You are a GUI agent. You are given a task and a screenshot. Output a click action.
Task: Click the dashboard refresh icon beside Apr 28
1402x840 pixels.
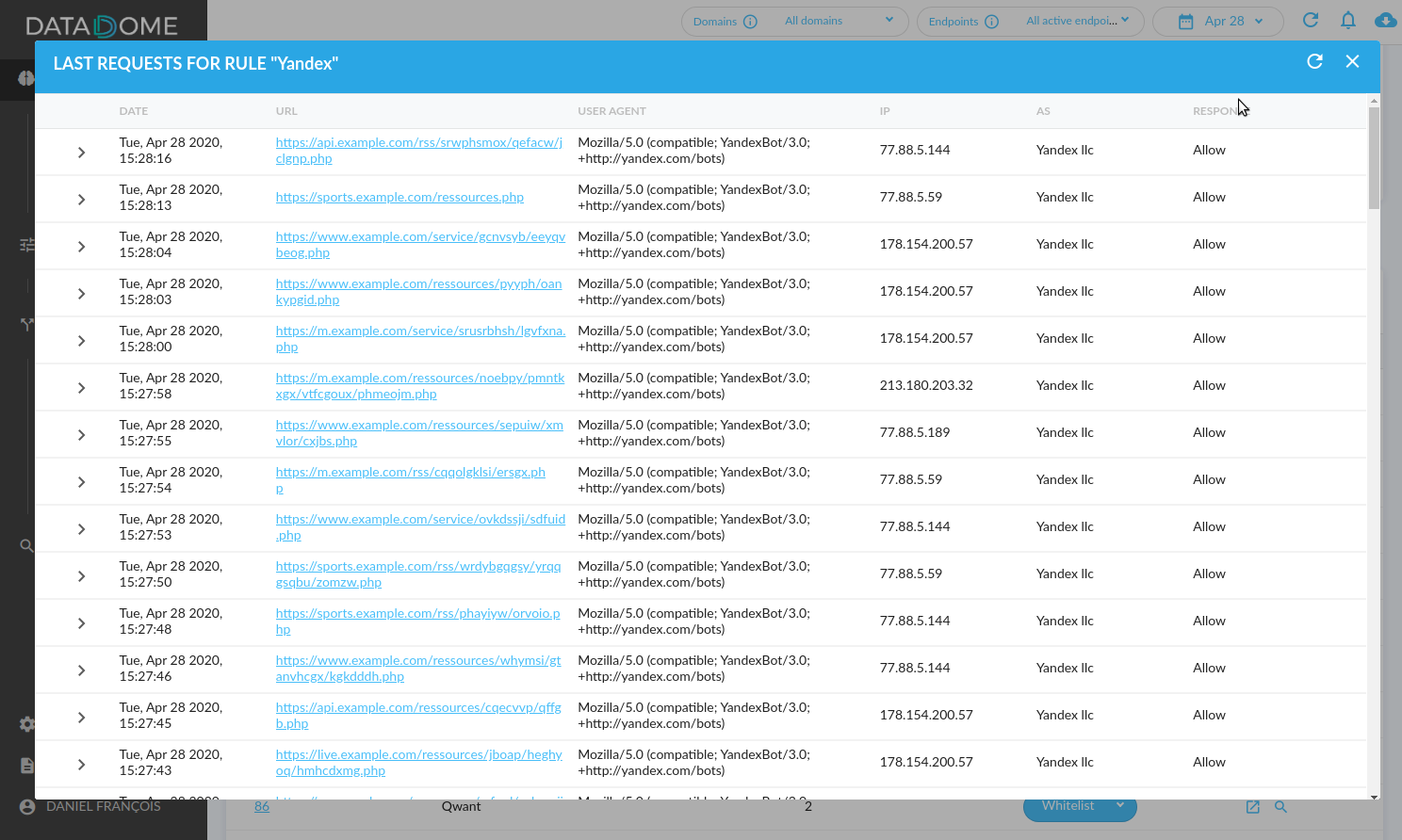pos(1311,20)
